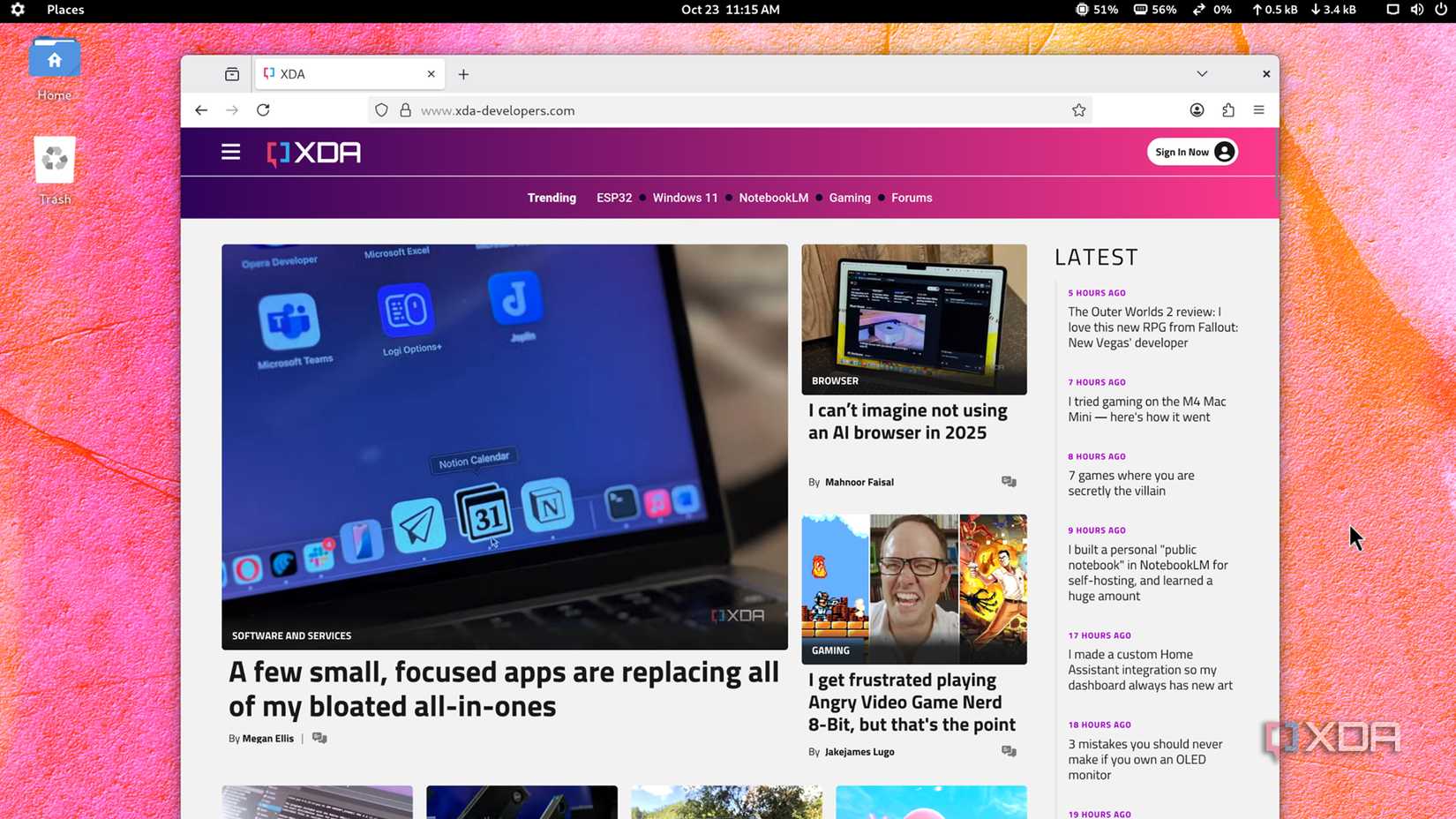Click the XDA logo in the header
The width and height of the screenshot is (1456, 819).
(314, 153)
